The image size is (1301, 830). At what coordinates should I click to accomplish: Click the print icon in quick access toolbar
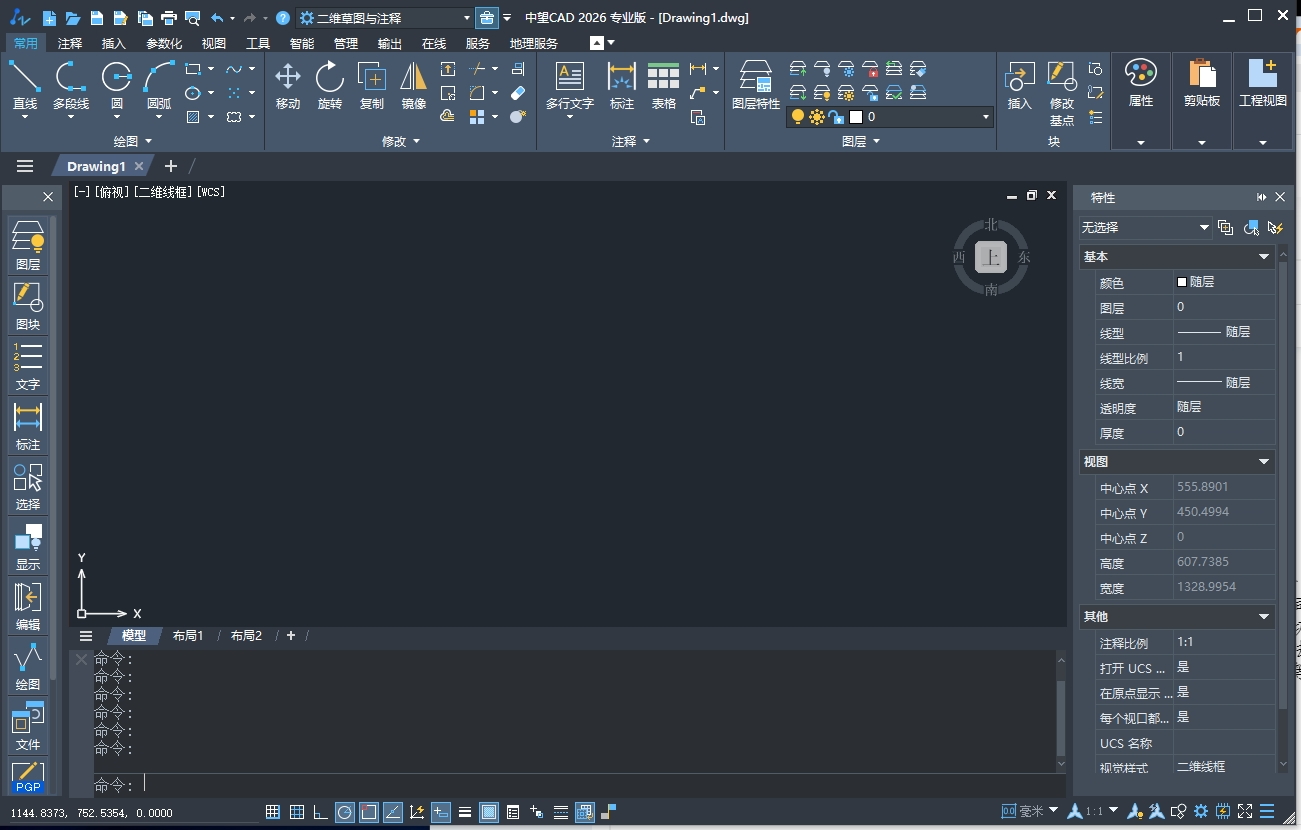(169, 18)
